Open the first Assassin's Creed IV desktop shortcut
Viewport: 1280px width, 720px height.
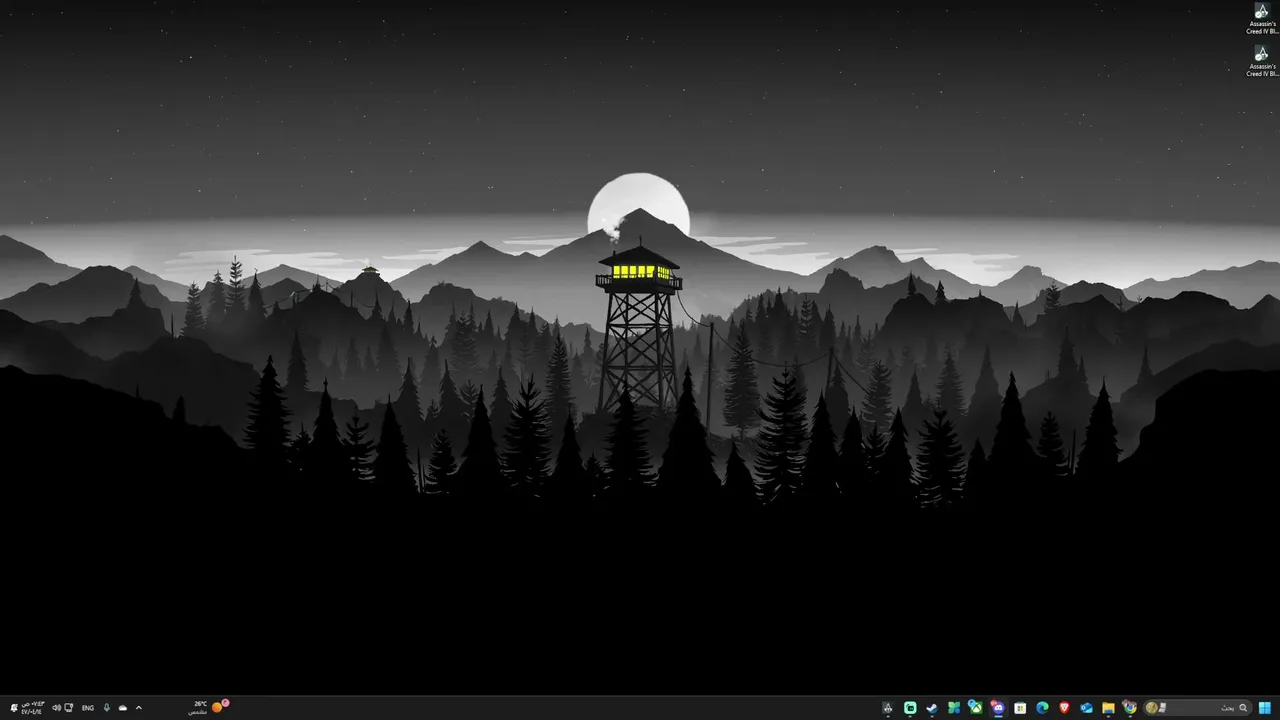pyautogui.click(x=1261, y=19)
